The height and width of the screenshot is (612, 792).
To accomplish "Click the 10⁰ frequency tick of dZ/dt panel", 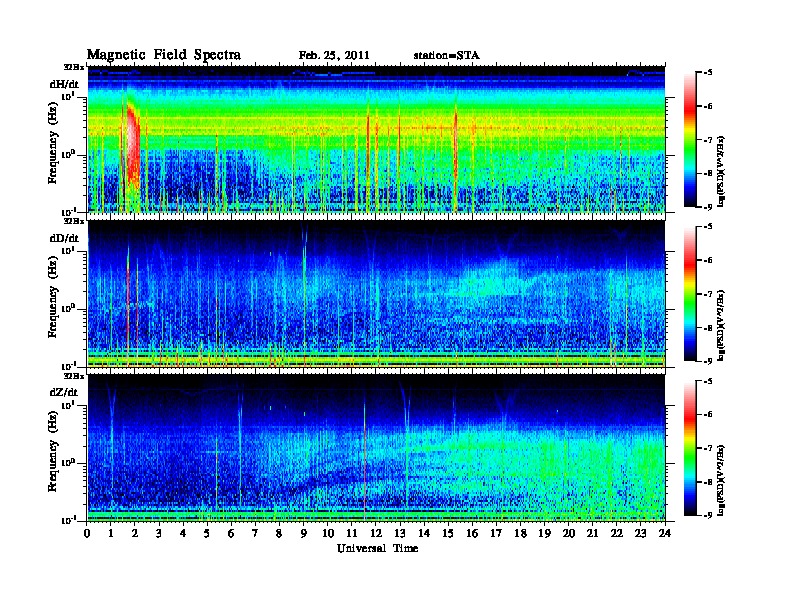I will 68,463.
